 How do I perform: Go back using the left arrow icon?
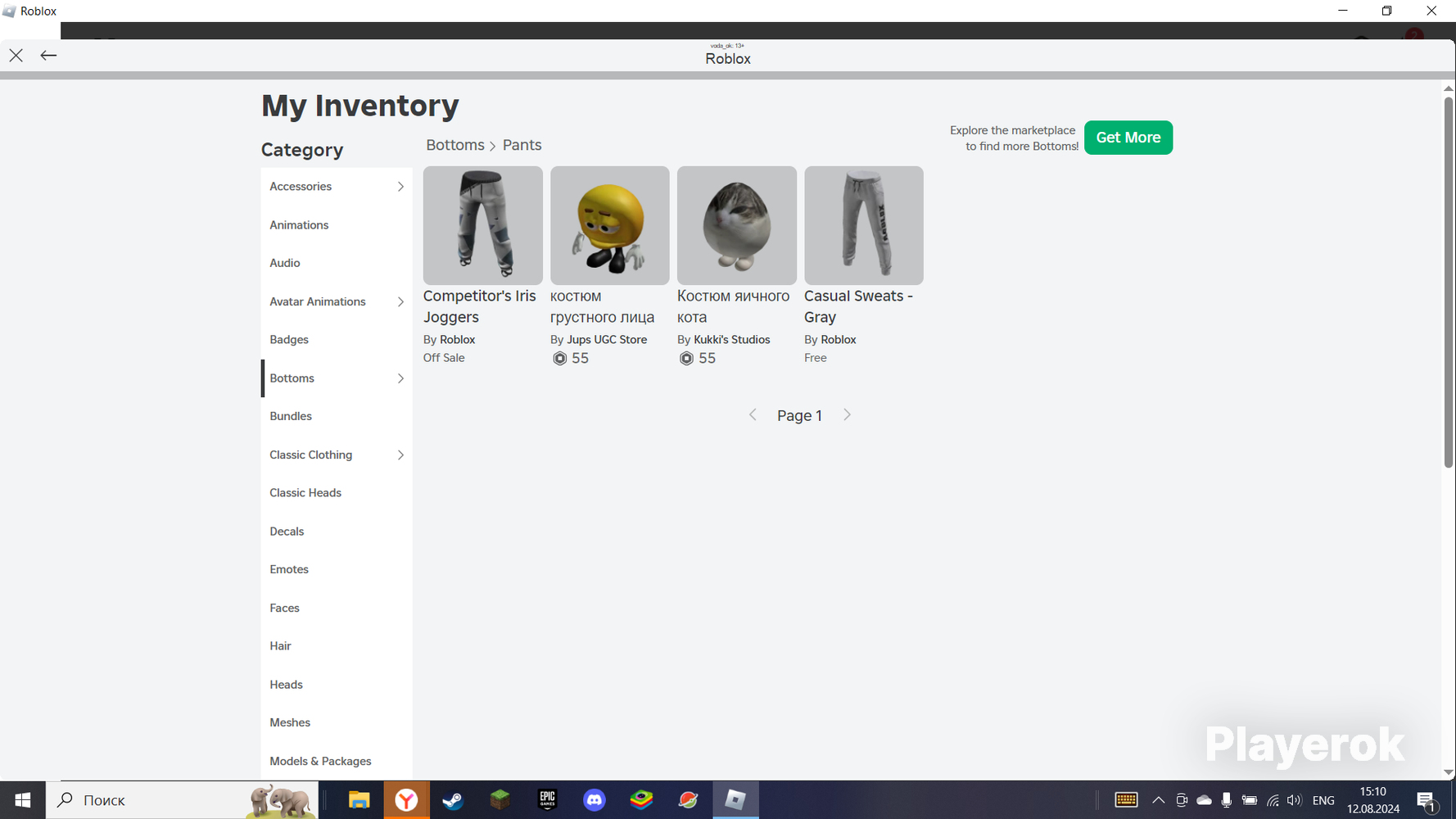[x=48, y=56]
